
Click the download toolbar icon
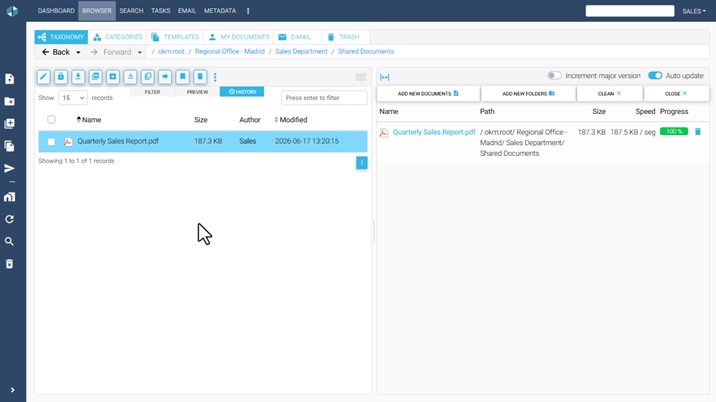tap(78, 77)
